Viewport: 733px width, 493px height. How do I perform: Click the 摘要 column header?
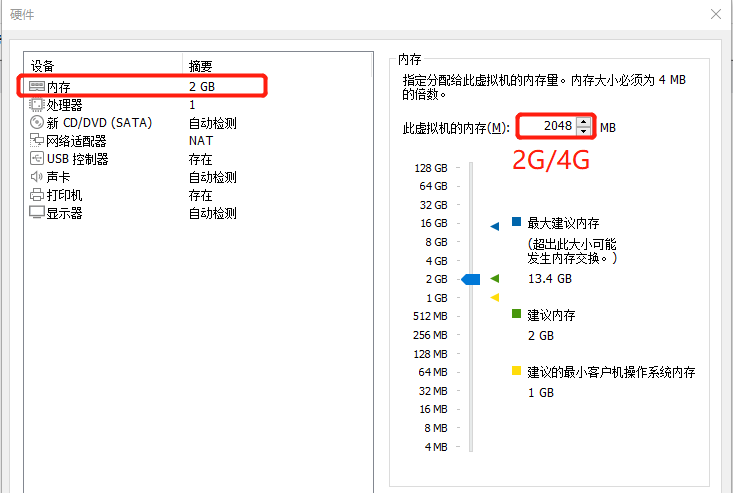(x=278, y=66)
